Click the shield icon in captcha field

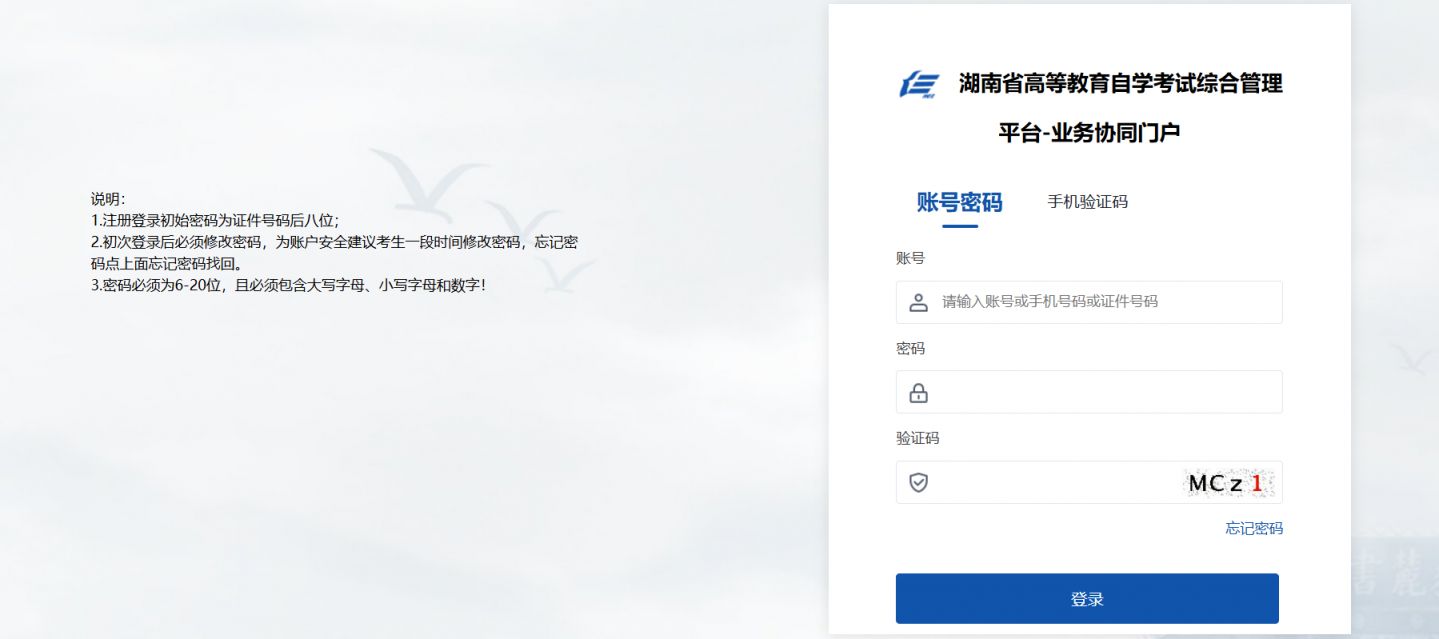(918, 482)
